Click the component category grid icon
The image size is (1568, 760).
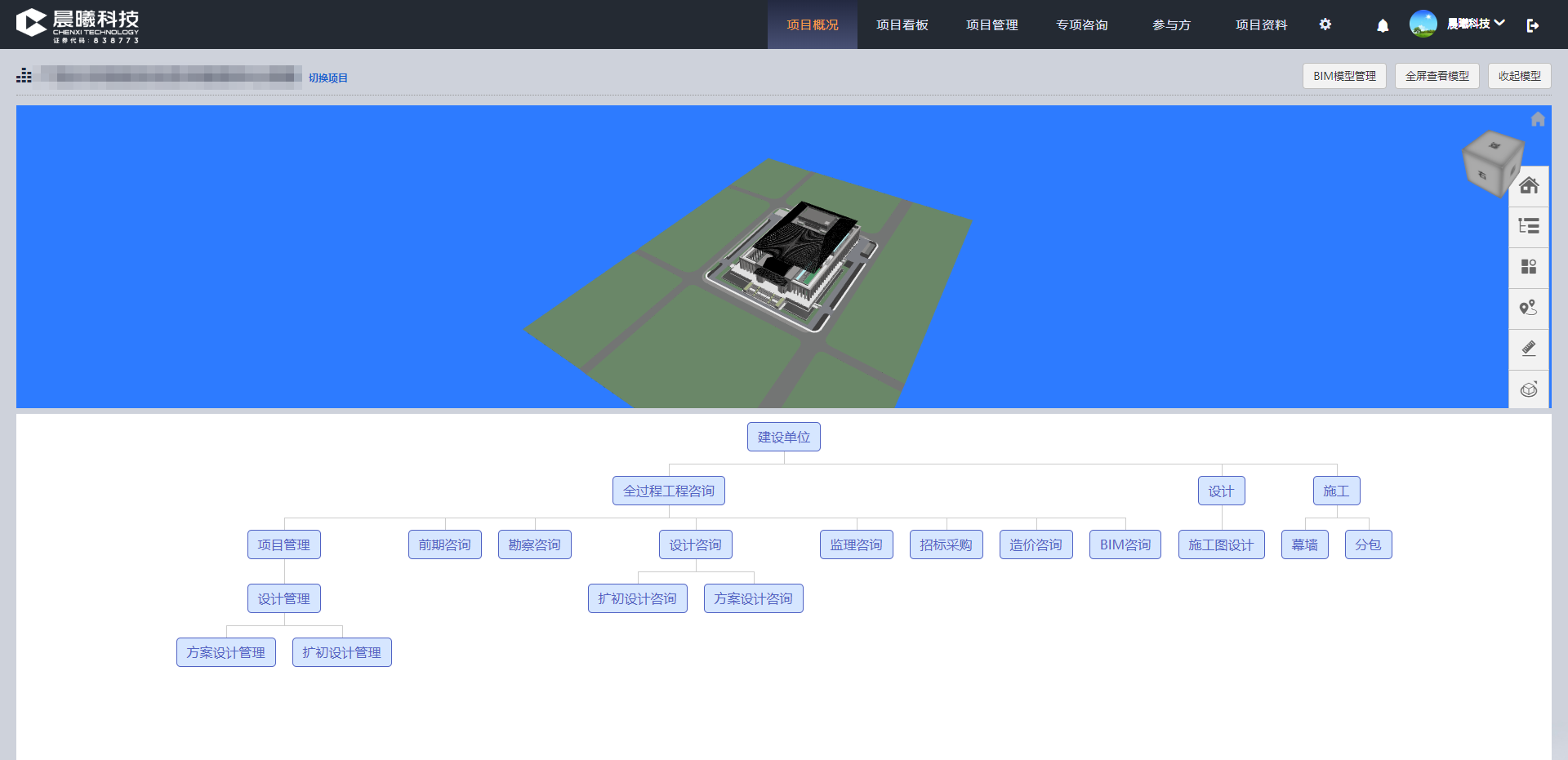pos(1529,267)
